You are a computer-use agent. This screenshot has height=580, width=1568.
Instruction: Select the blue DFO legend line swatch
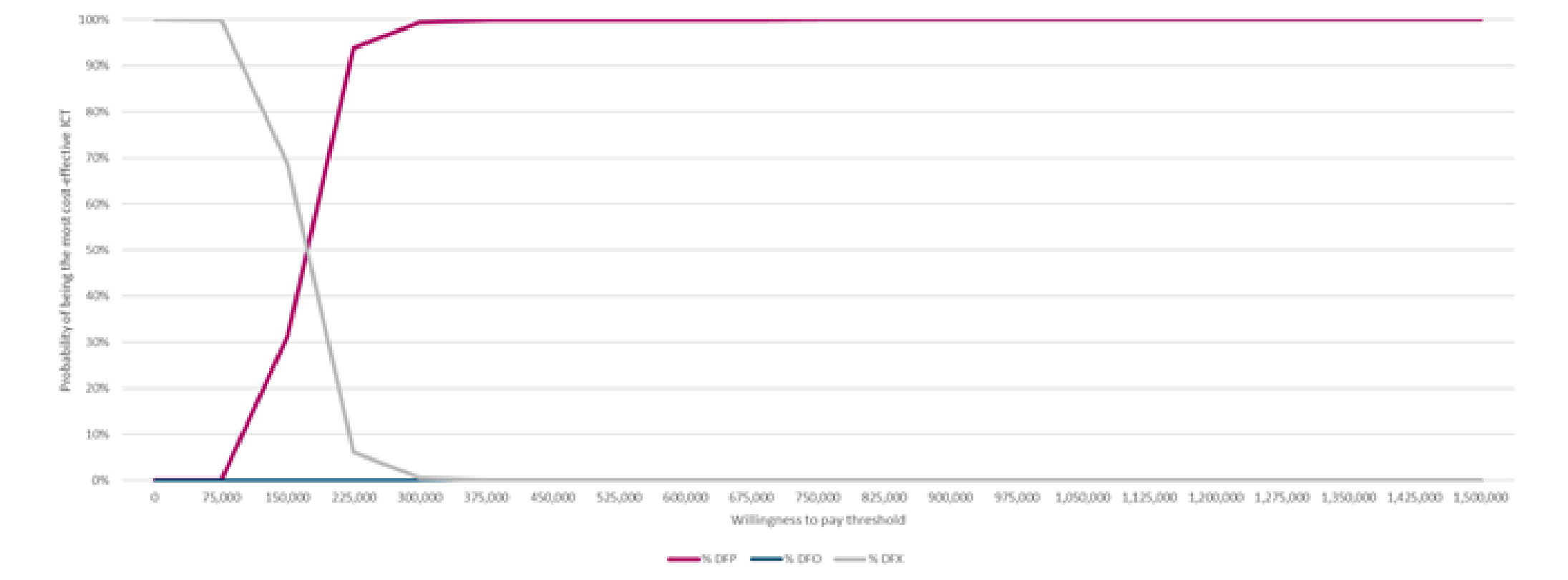click(x=766, y=559)
